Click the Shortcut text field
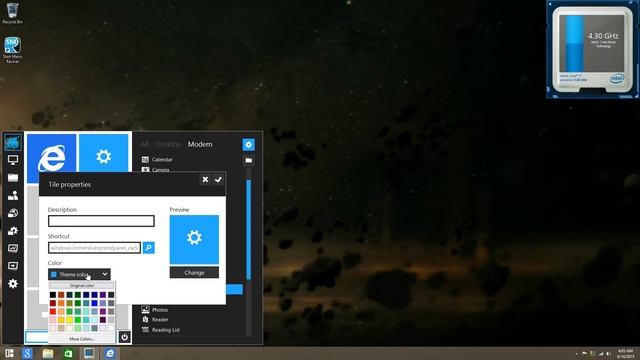Viewport: 640px width, 360px height. [94, 248]
